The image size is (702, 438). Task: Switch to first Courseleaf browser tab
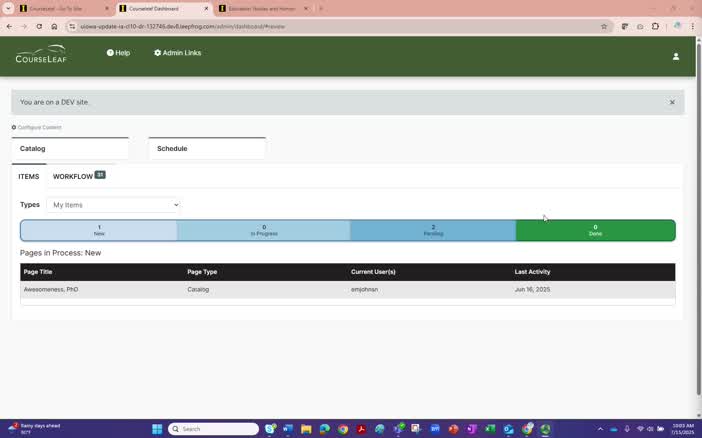point(64,9)
